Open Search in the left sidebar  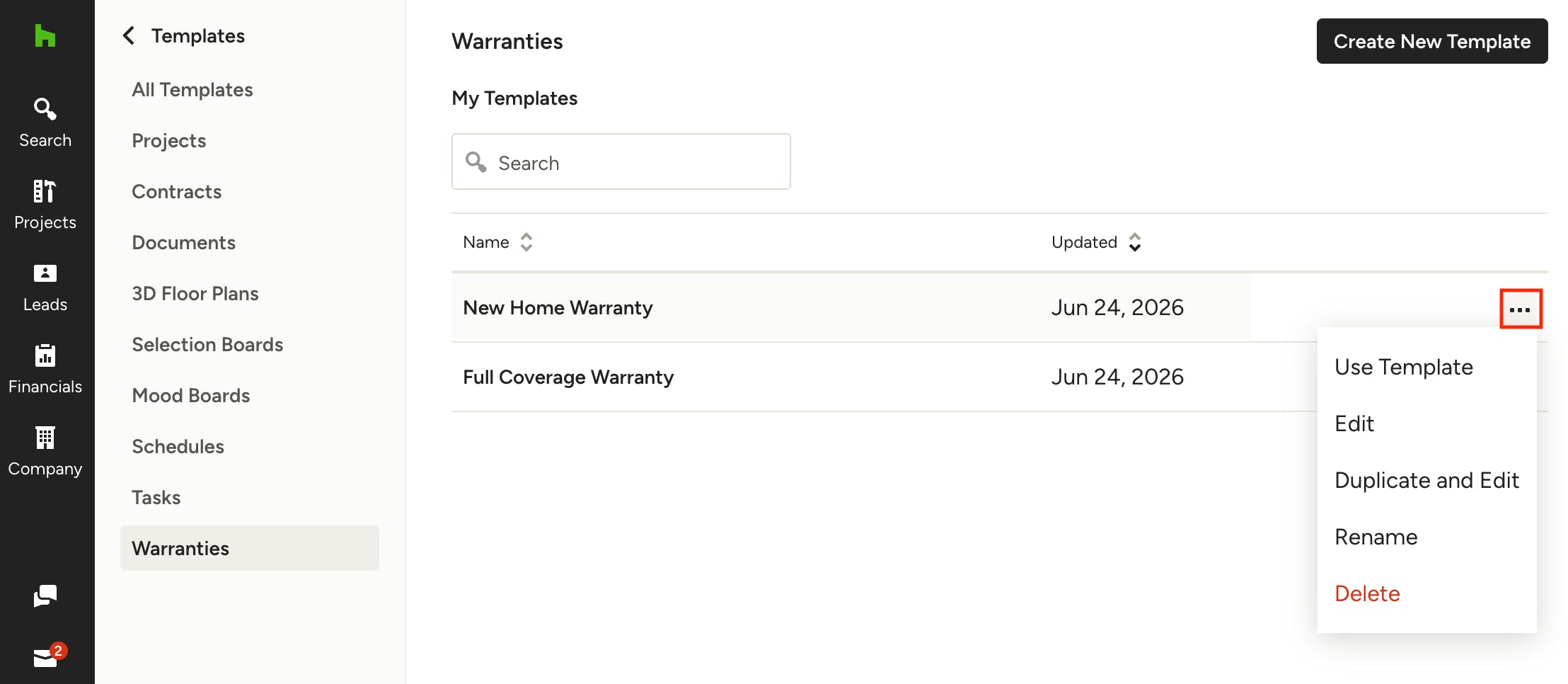tap(45, 123)
